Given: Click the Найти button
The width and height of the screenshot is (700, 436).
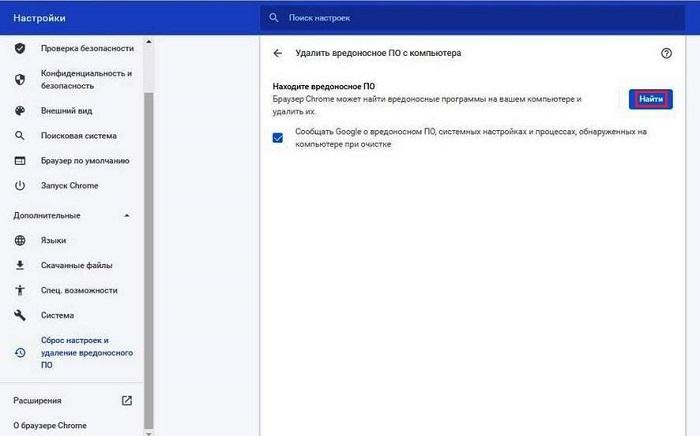Looking at the screenshot, I should (650, 99).
